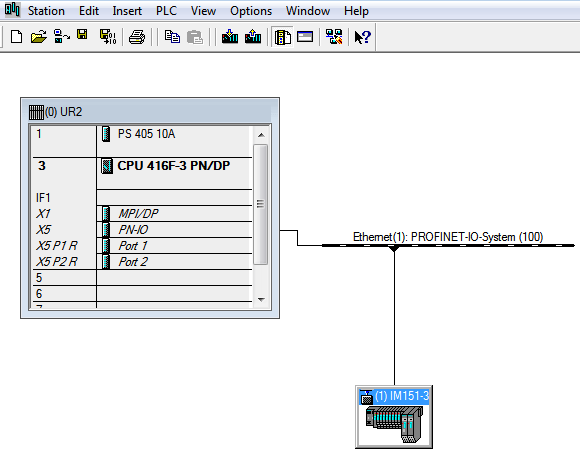Click the New station toolbar icon
This screenshot has width=580, height=468.
tap(16, 37)
